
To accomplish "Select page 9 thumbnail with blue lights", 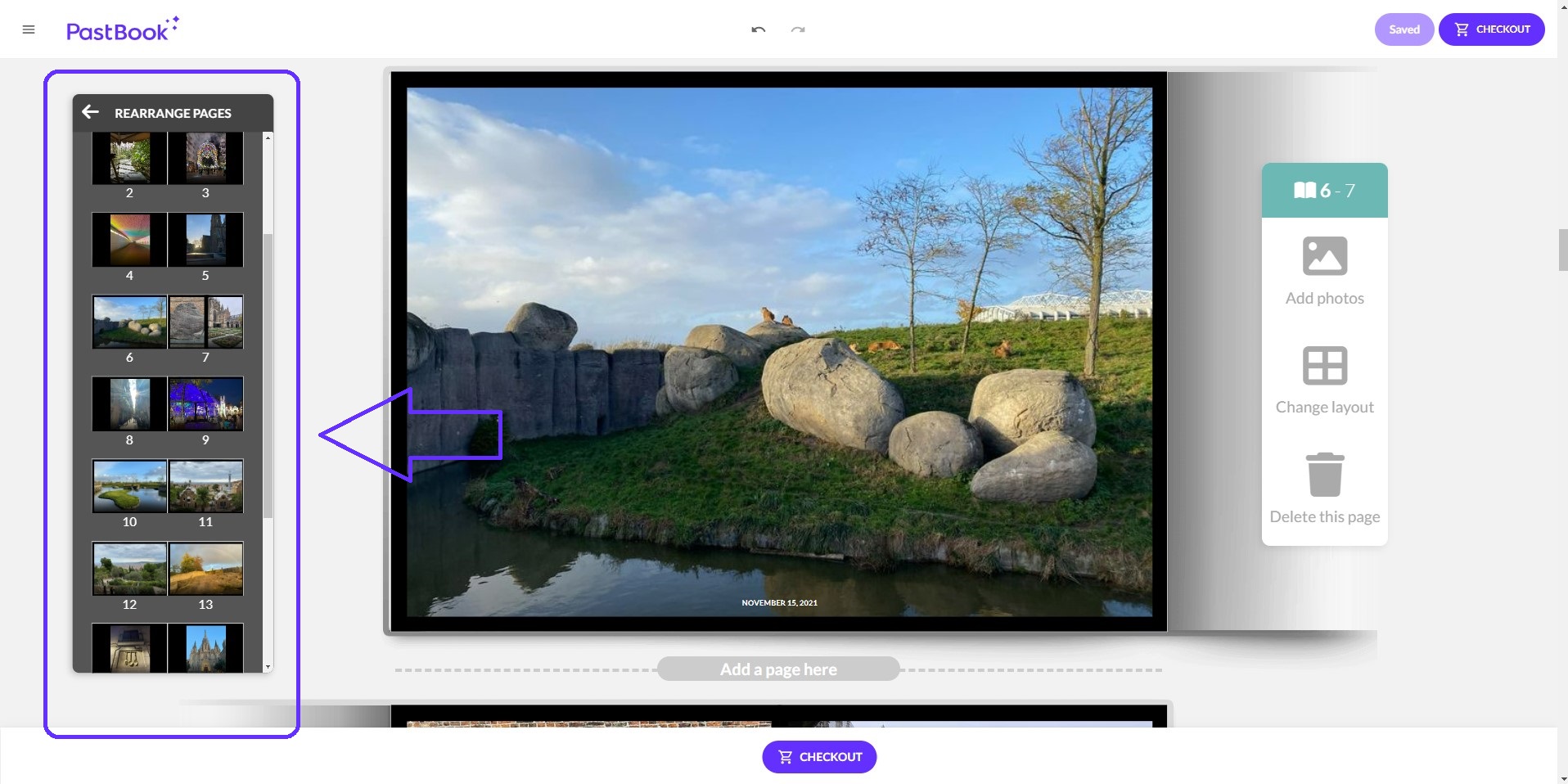I will coord(205,403).
